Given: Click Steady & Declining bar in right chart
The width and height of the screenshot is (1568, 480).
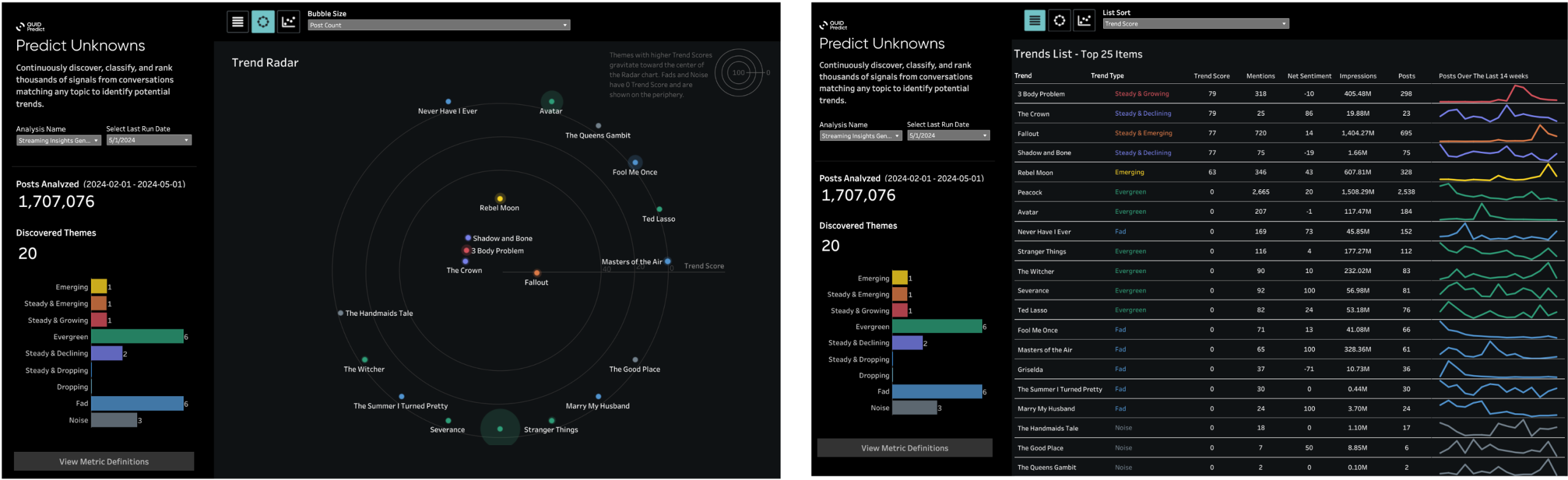Looking at the screenshot, I should pyautogui.click(x=907, y=343).
